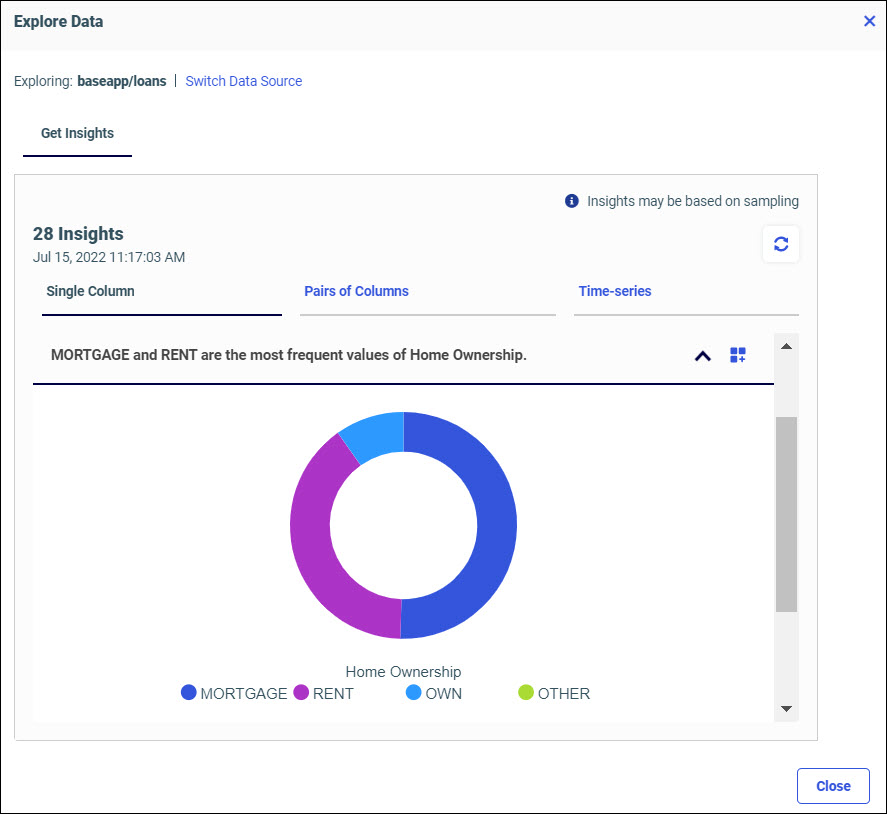This screenshot has width=887, height=814.
Task: Click the info icon beside sampling note
Action: [x=572, y=201]
